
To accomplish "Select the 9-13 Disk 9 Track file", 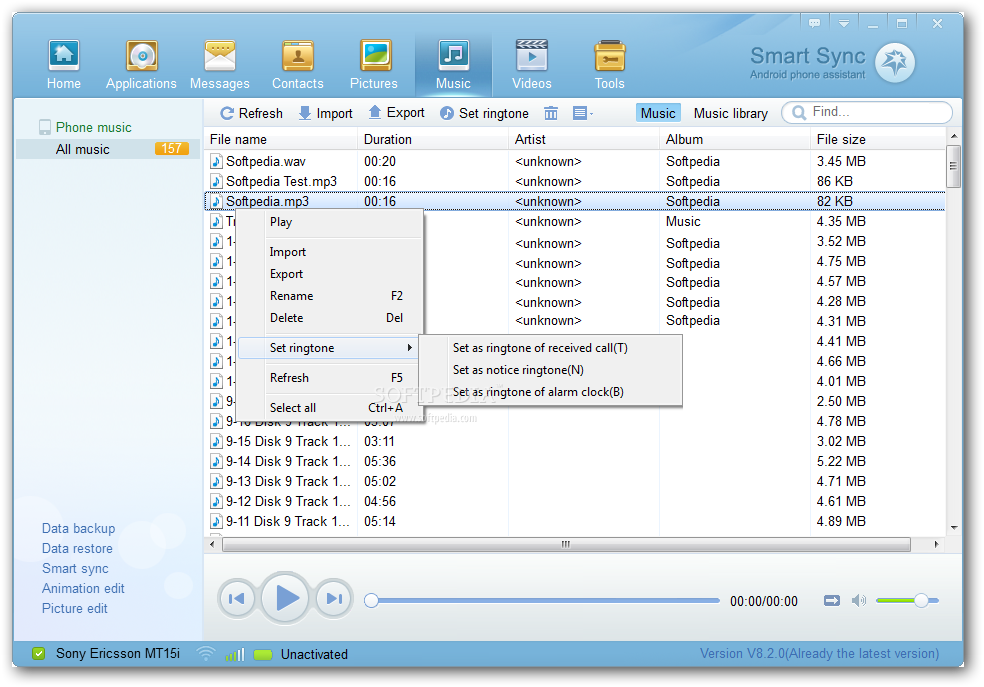I will [x=575, y=482].
